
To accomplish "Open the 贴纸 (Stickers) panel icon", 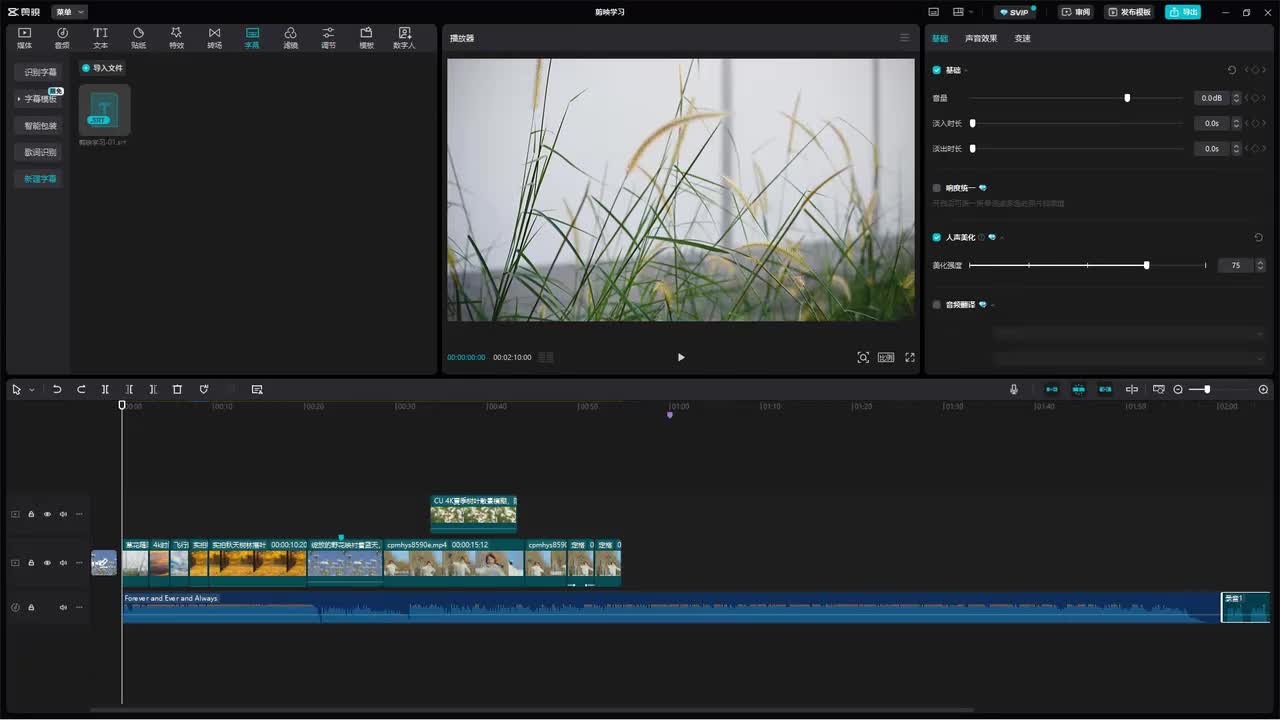I will [x=138, y=38].
